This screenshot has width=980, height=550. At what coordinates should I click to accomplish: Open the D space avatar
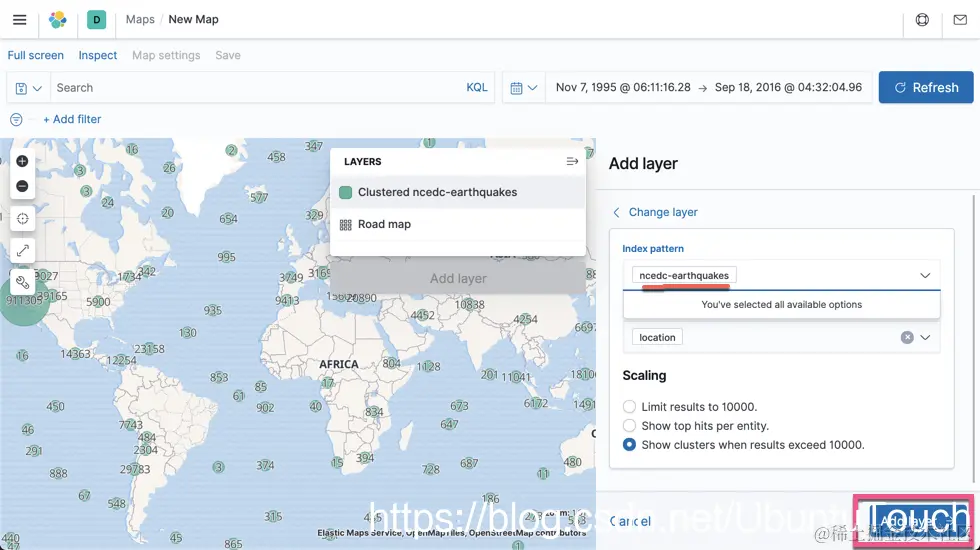pos(96,19)
